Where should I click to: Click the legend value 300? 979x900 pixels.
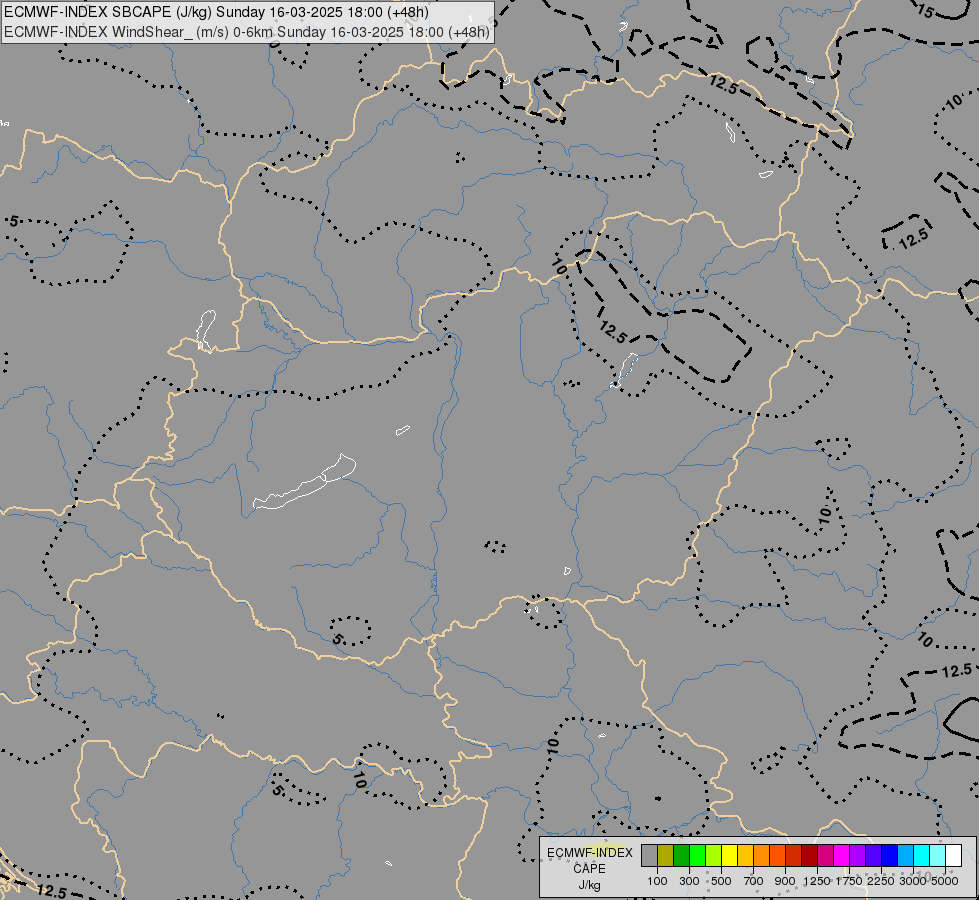point(689,881)
